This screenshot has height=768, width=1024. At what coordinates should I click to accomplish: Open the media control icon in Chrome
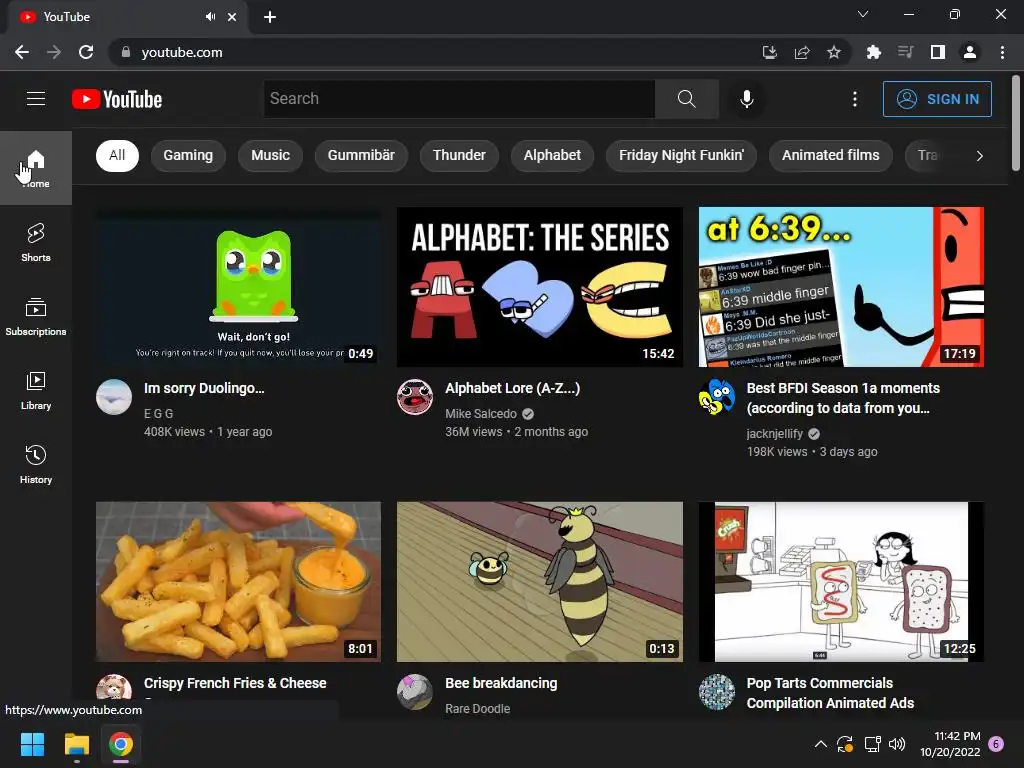pos(905,52)
